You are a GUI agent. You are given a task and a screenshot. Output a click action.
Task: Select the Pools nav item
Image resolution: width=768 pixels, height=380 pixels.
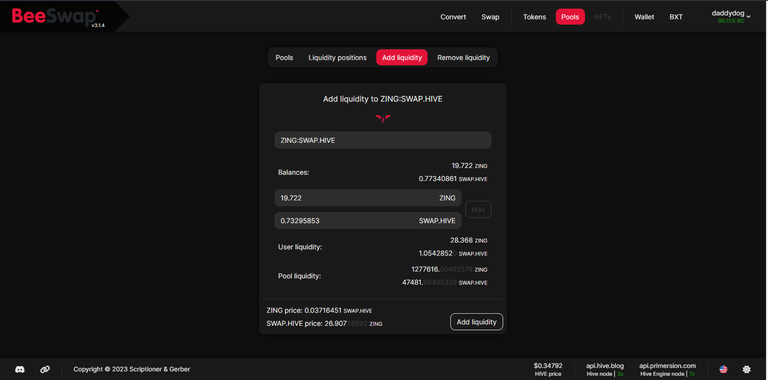point(570,17)
